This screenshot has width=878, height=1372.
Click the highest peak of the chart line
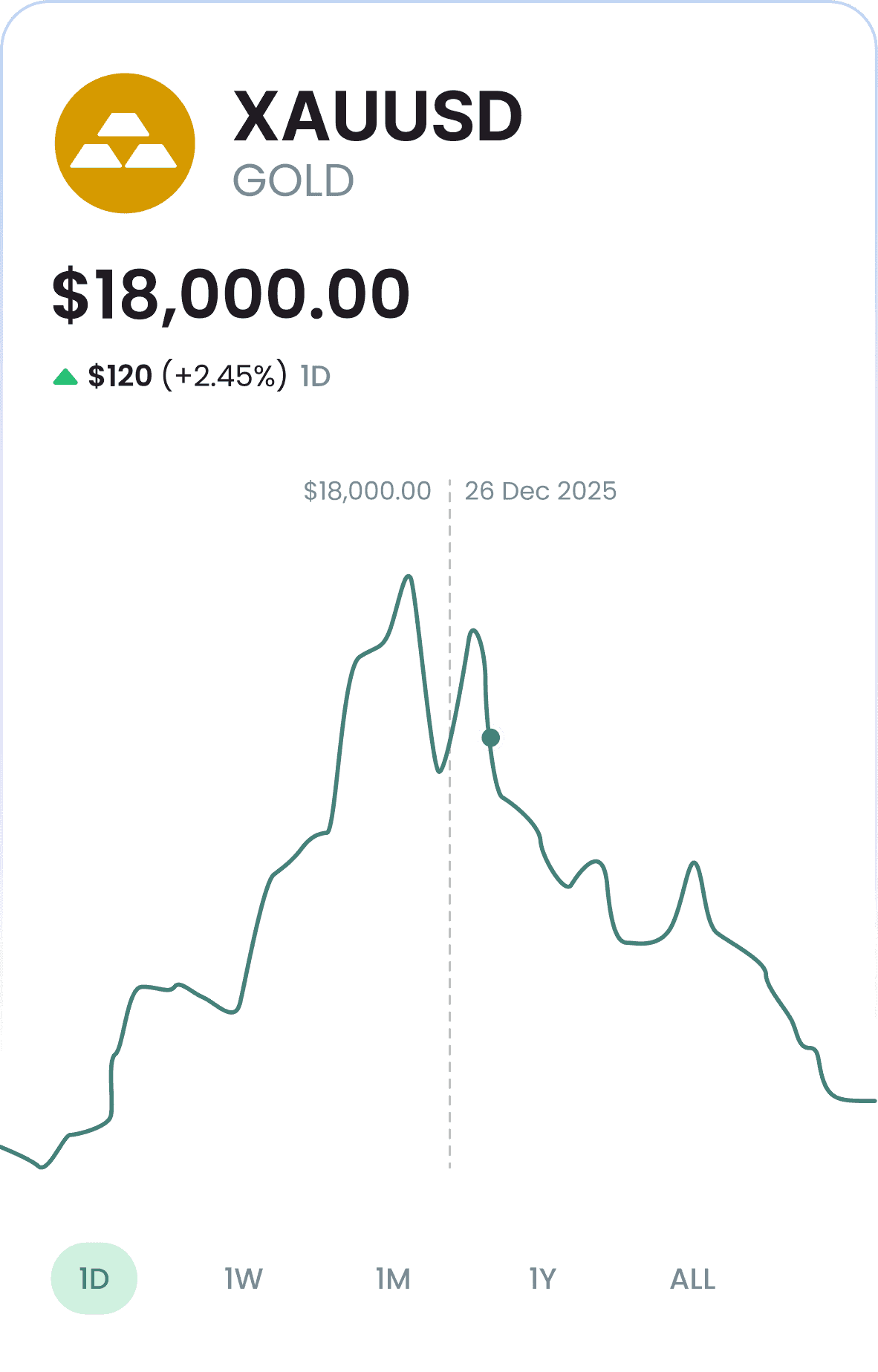pos(409,576)
